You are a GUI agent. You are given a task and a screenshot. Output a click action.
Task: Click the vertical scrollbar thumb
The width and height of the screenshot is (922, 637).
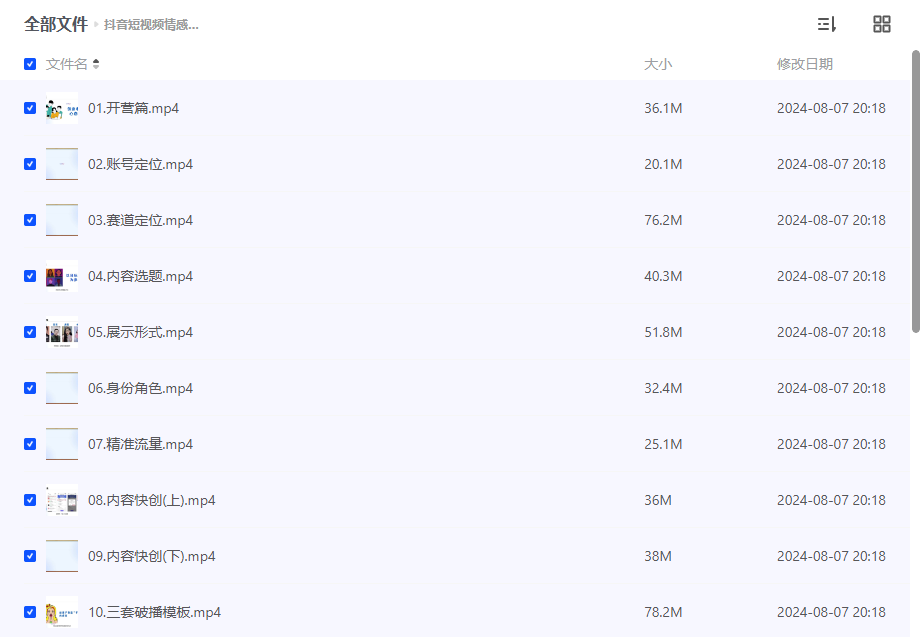916,192
